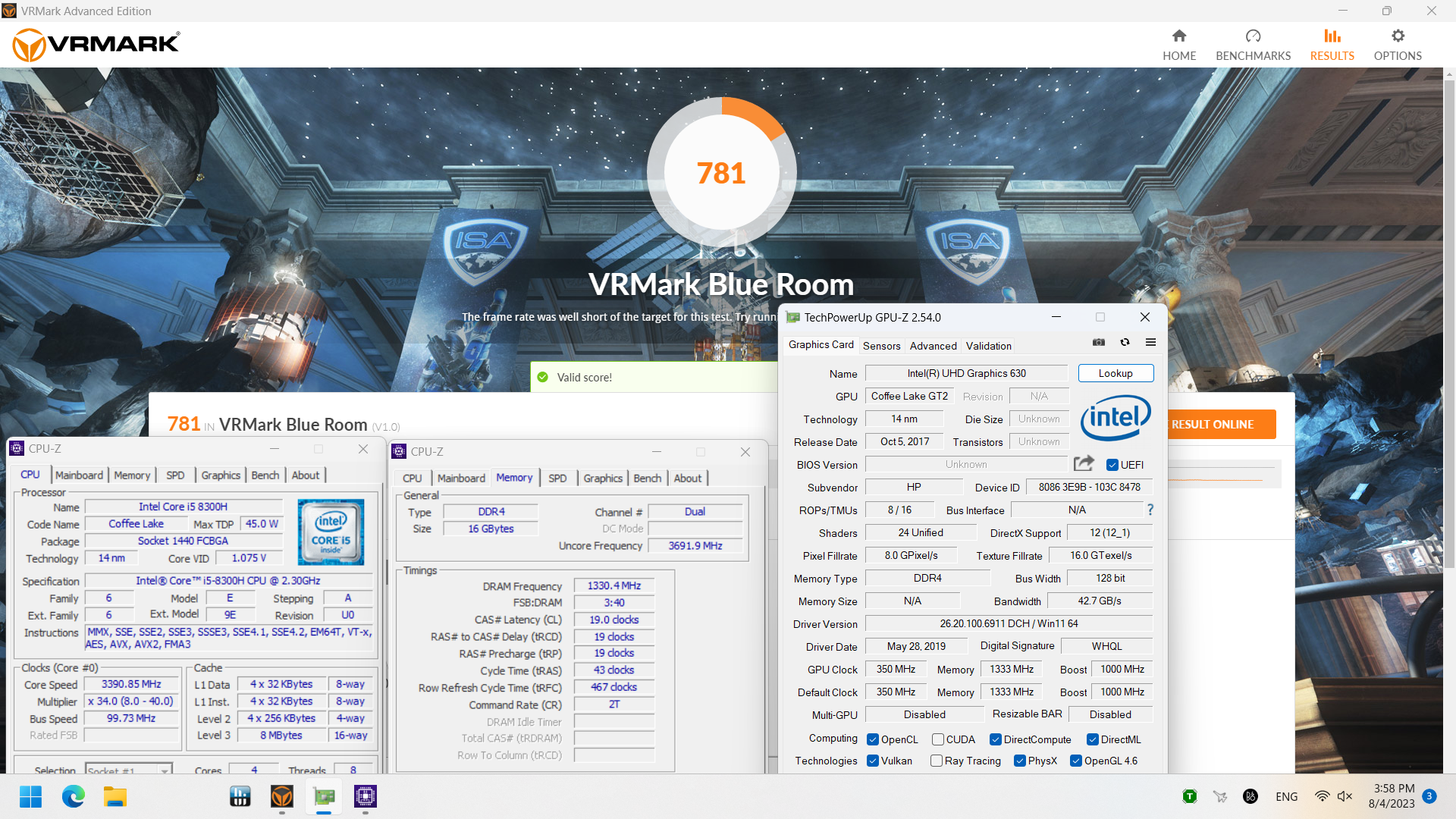Click the orange RESULT ONLINE button
This screenshot has height=819, width=1456.
click(x=1222, y=424)
